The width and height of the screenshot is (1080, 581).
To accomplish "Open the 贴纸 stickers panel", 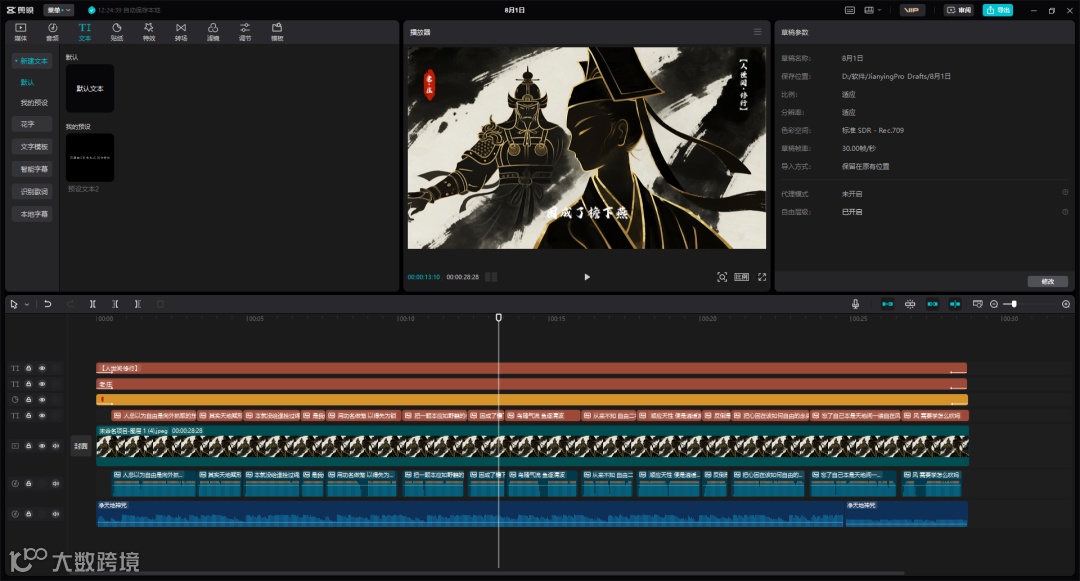I will pos(116,31).
